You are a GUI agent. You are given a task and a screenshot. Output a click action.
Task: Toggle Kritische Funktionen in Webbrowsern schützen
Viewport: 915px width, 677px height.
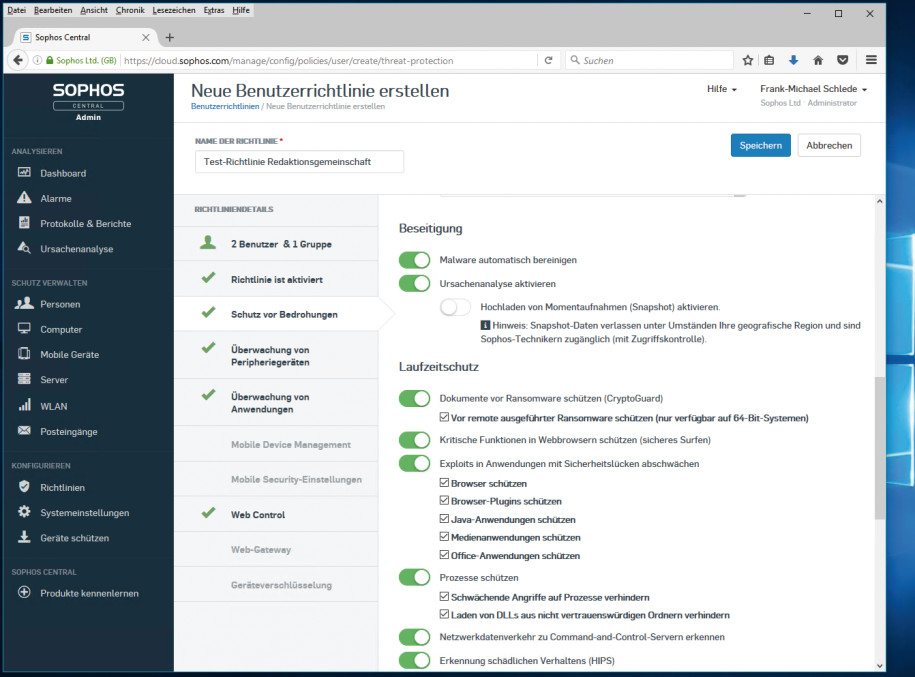click(x=414, y=439)
